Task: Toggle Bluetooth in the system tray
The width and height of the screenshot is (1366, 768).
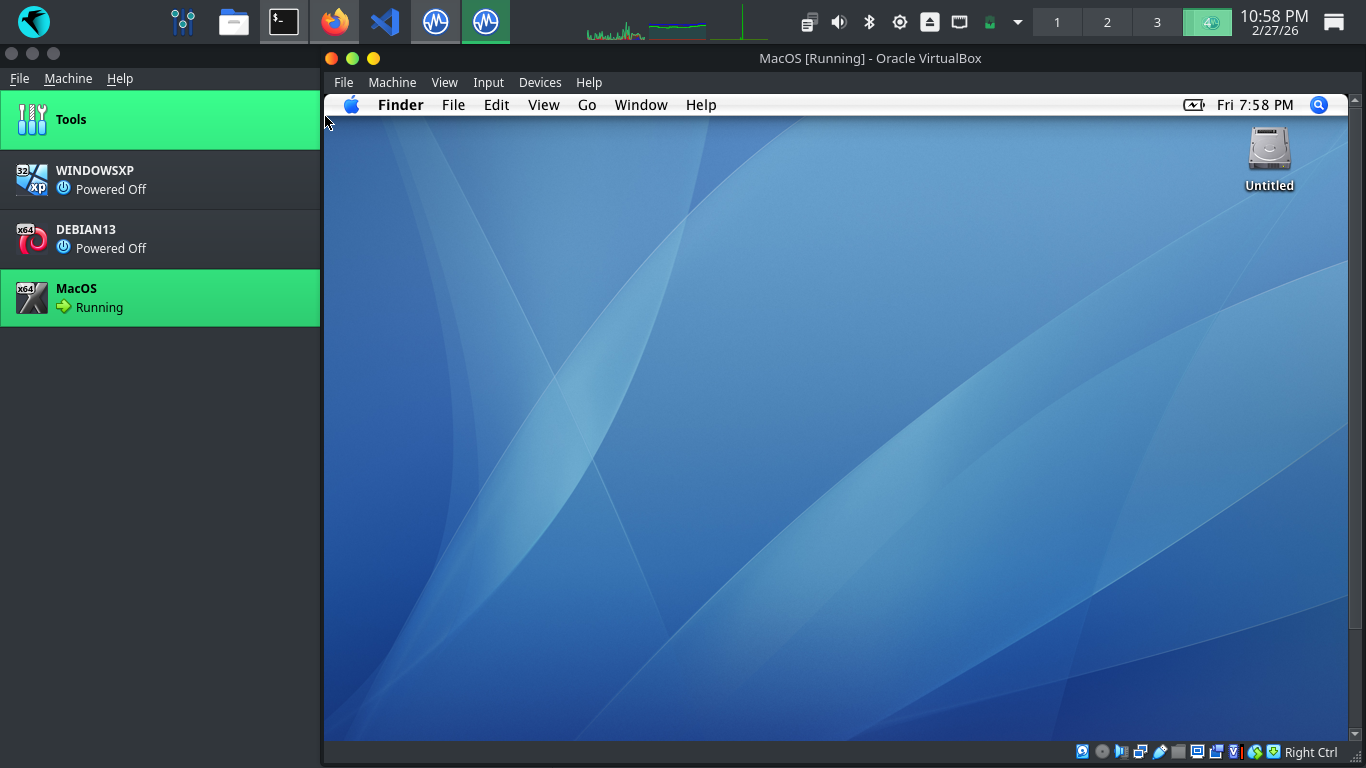Action: click(869, 22)
